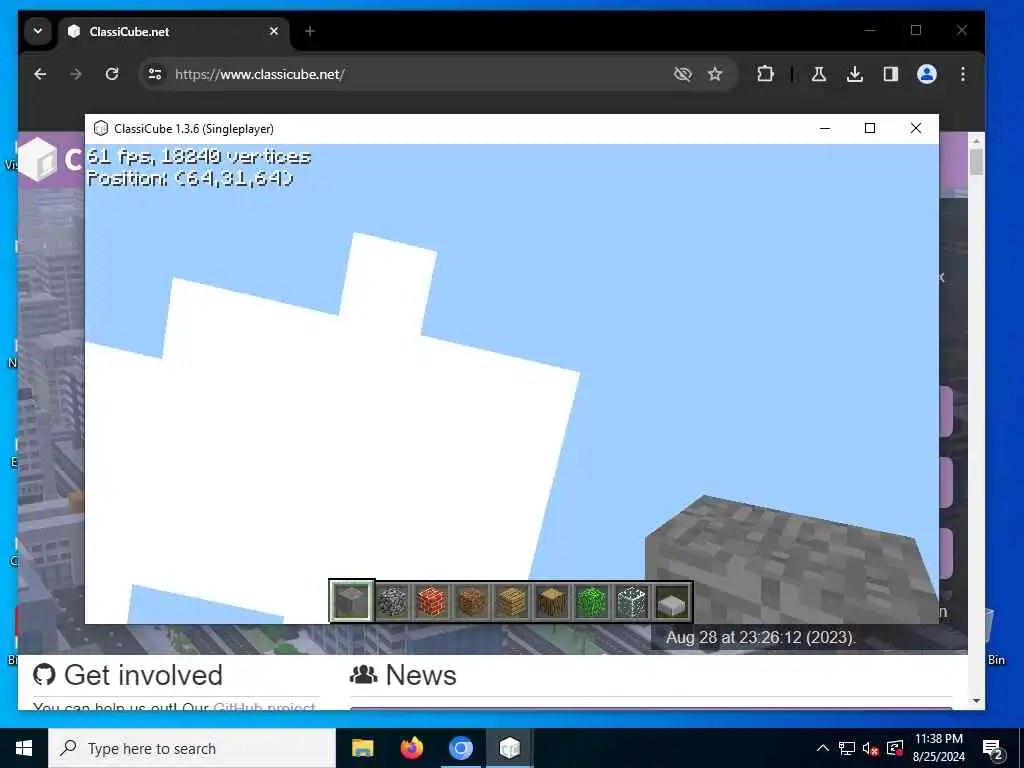Minimize the ClassiCube 1.3.6 game window
Screen dimensions: 1024x768
[825, 128]
